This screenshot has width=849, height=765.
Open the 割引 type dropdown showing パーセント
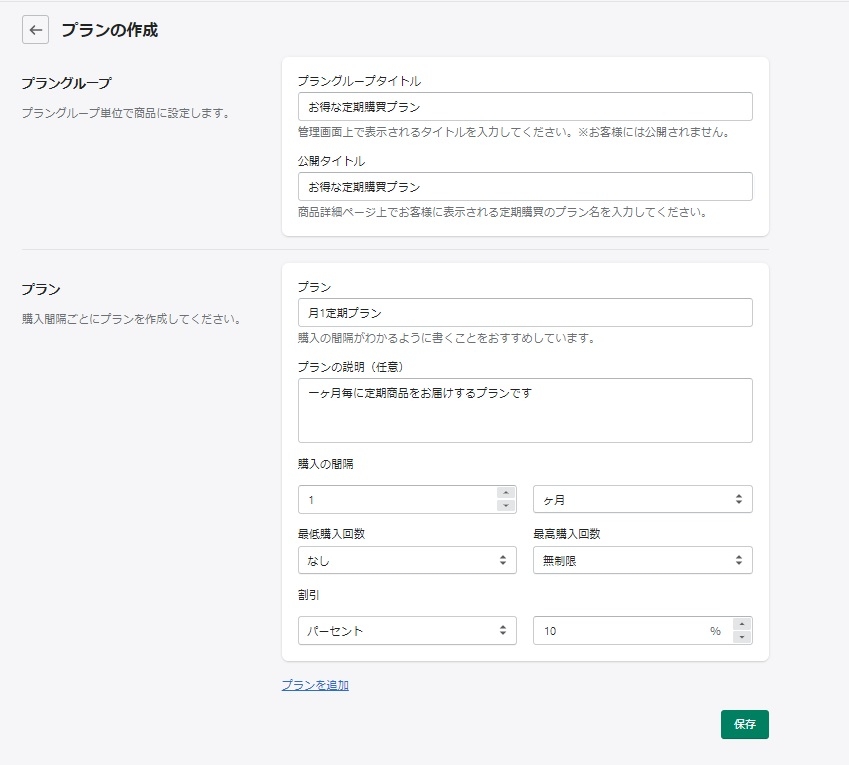tap(407, 630)
